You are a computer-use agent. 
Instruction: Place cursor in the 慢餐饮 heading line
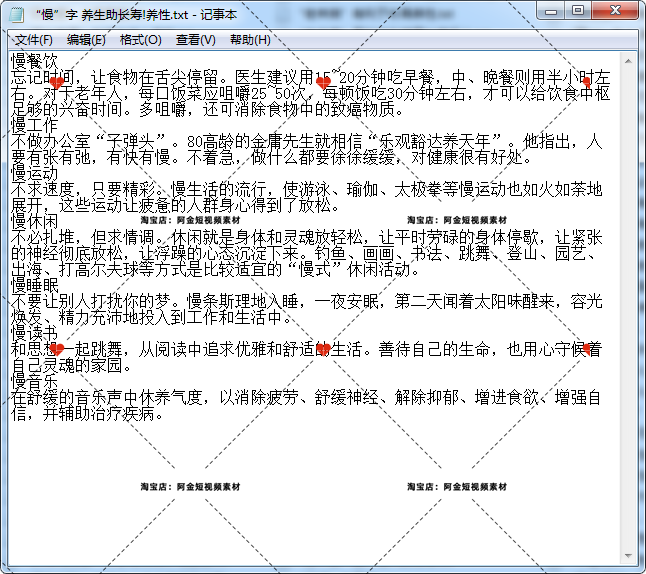pos(35,62)
